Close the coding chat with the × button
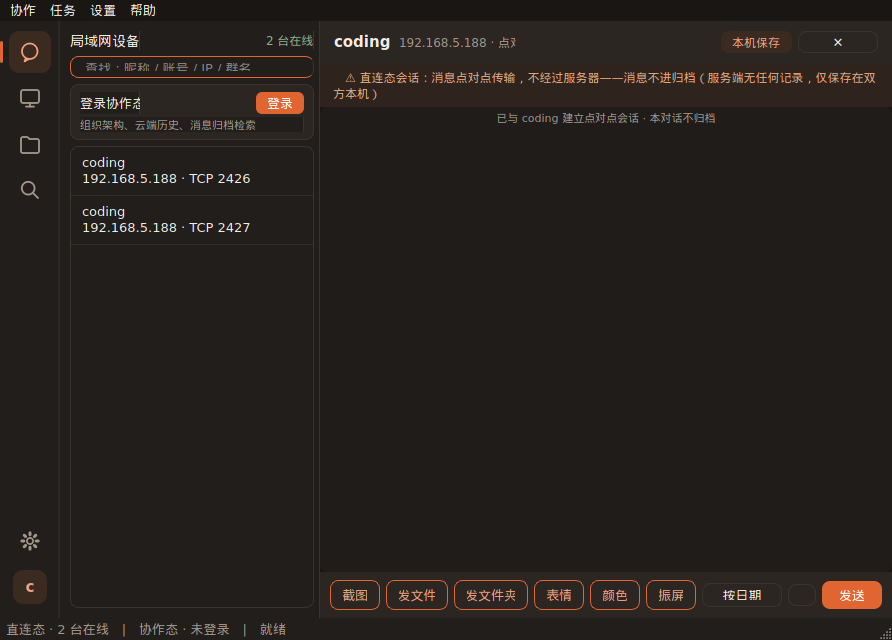 pos(837,42)
